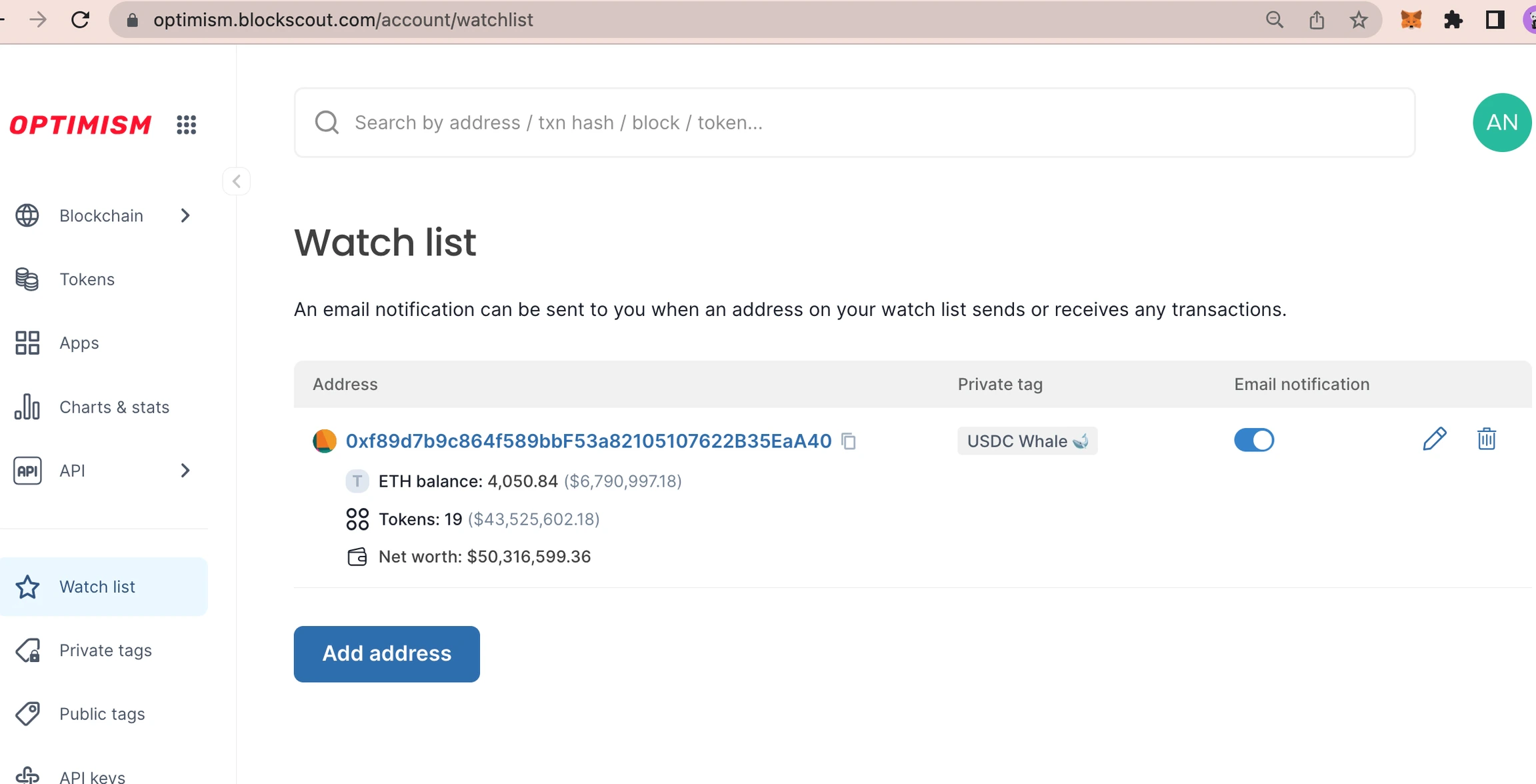Bookmark this page with star icon
The image size is (1536, 784).
(x=1359, y=20)
